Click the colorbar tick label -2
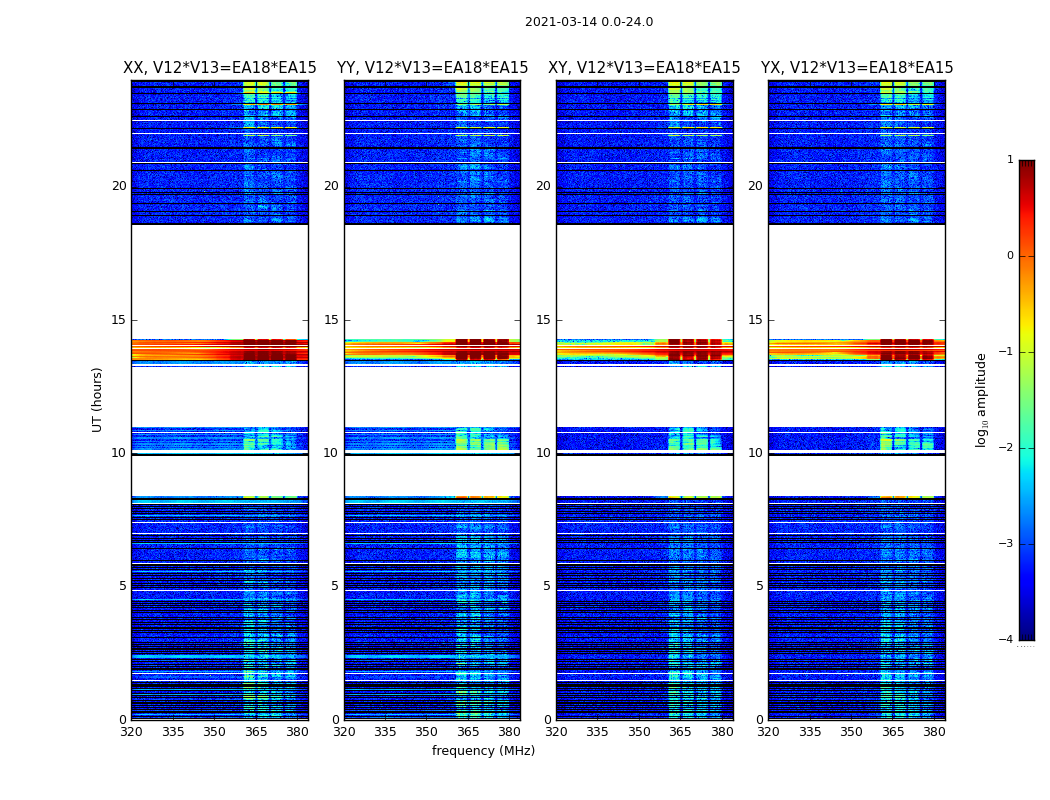This screenshot has height=800, width=1050. pos(1009,448)
